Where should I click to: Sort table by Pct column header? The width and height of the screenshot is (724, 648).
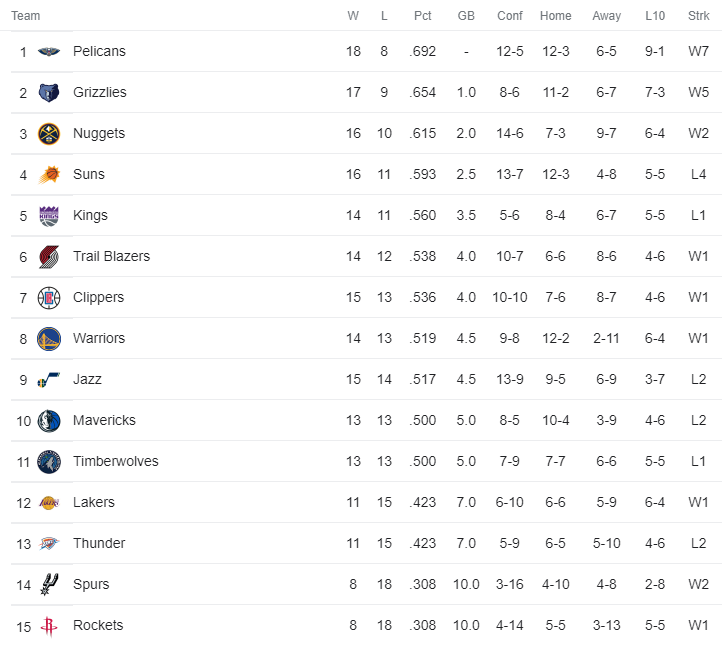[x=422, y=16]
